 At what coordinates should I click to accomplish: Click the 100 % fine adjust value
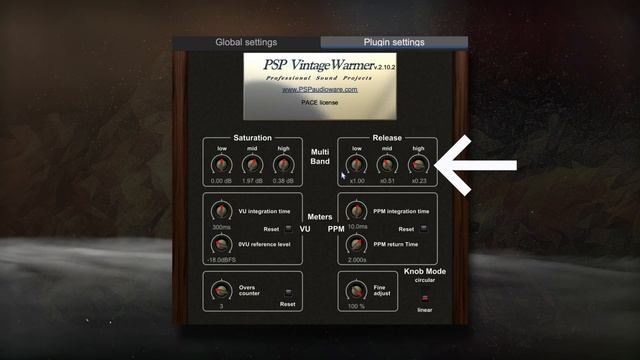[x=356, y=307]
